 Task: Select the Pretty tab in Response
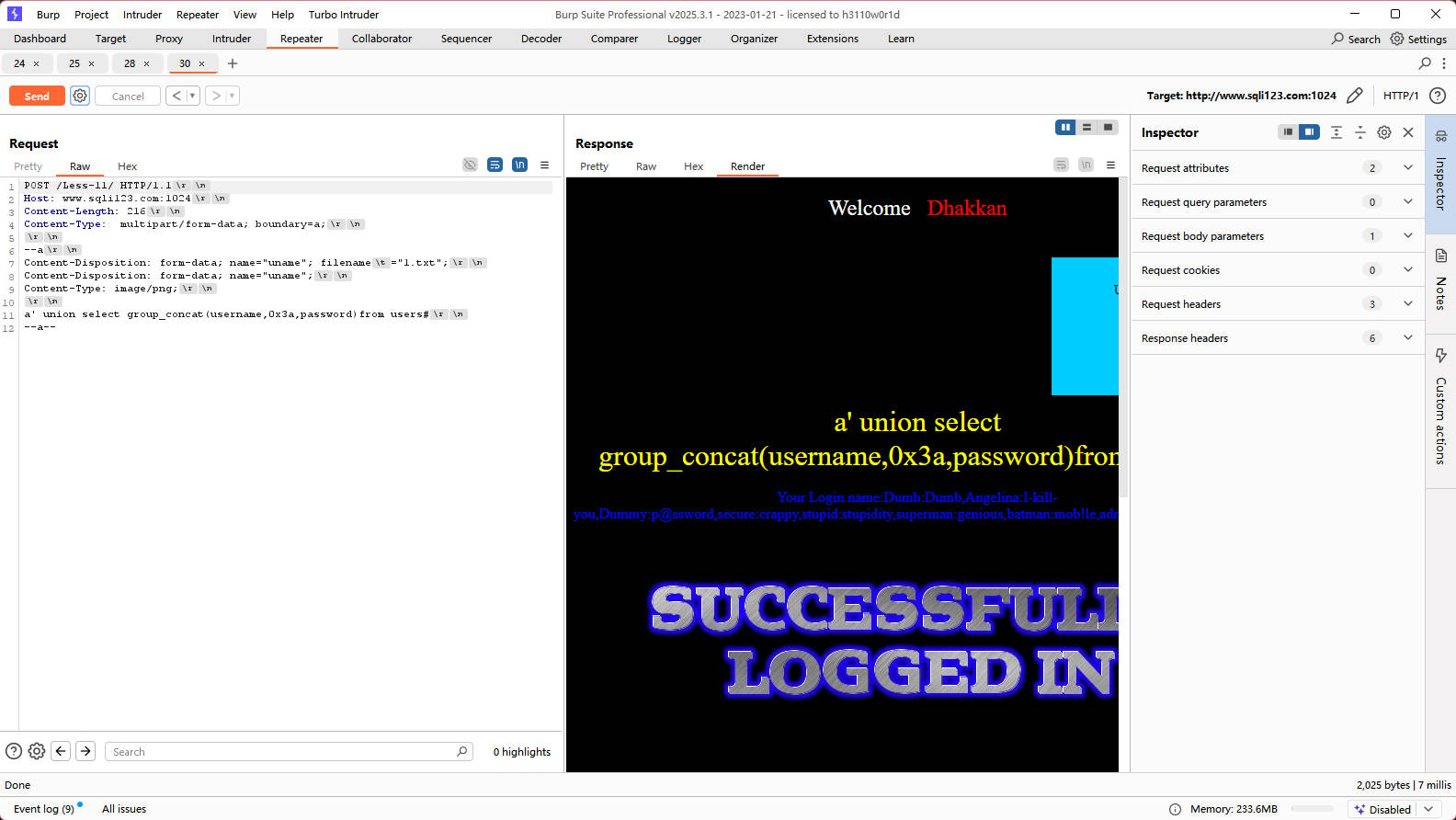click(594, 166)
